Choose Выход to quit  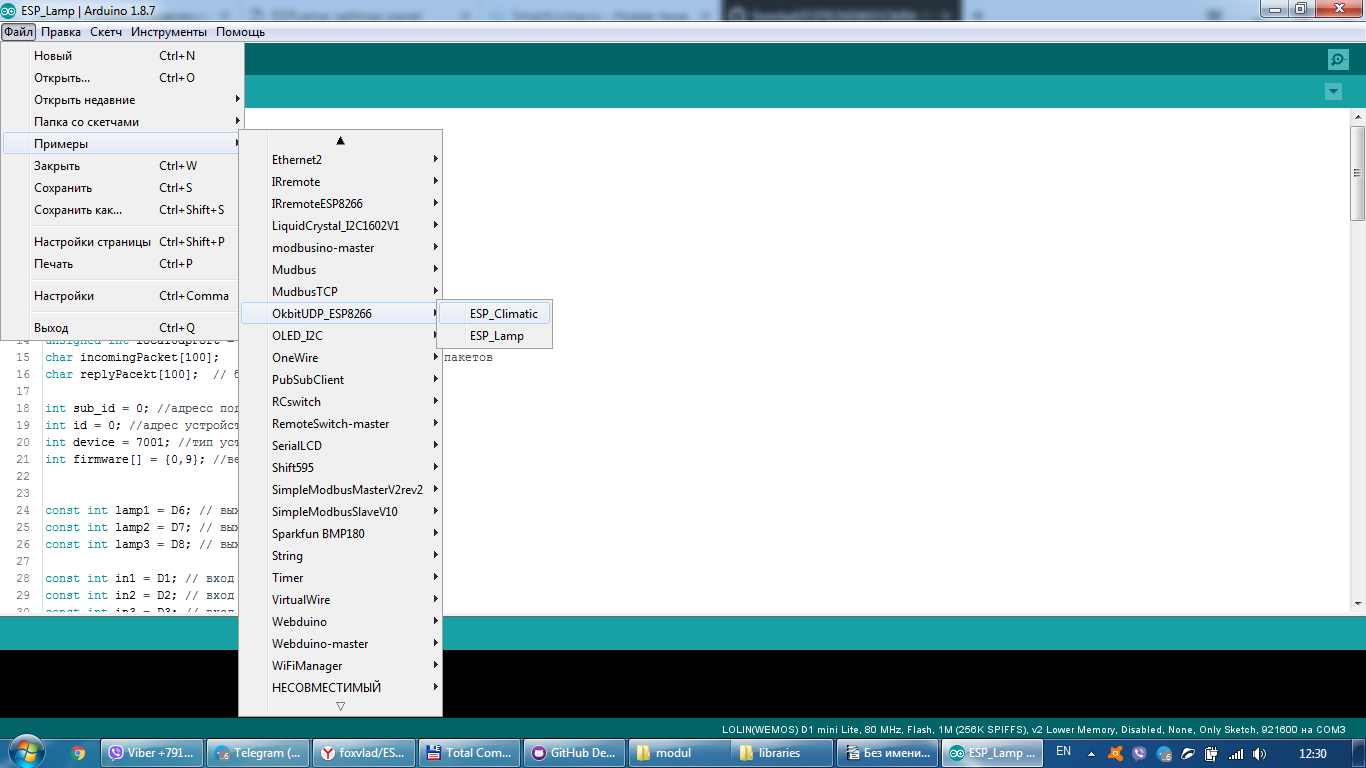click(122, 328)
